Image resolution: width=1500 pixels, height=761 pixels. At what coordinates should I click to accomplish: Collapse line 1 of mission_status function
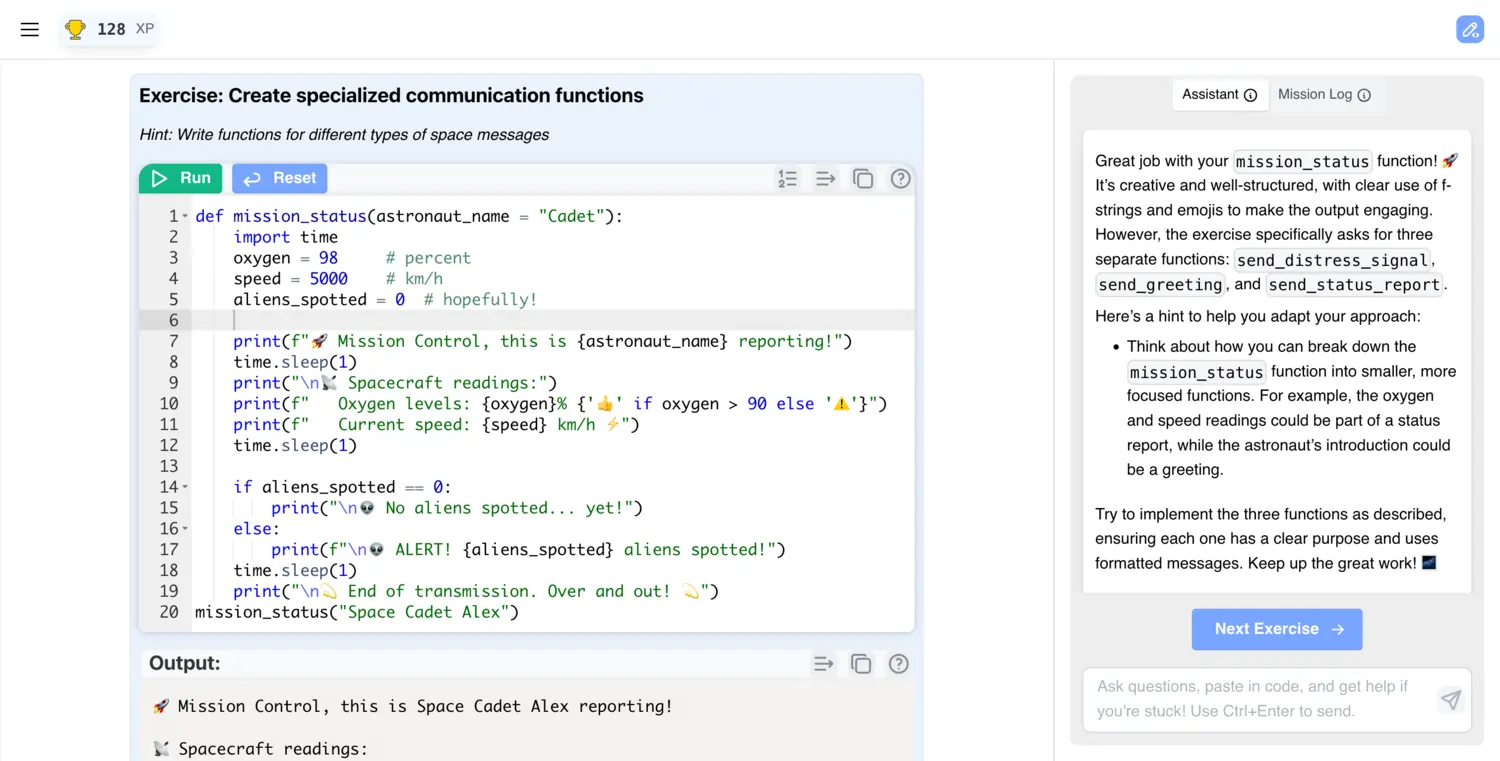[x=186, y=215]
